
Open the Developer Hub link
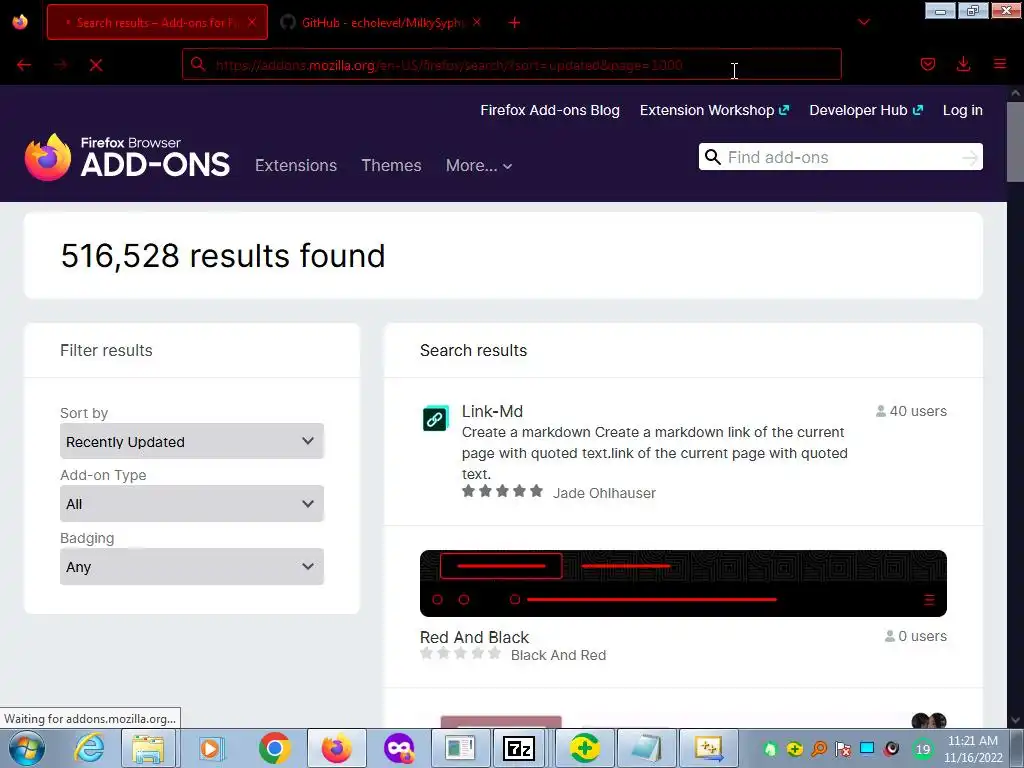(x=866, y=110)
